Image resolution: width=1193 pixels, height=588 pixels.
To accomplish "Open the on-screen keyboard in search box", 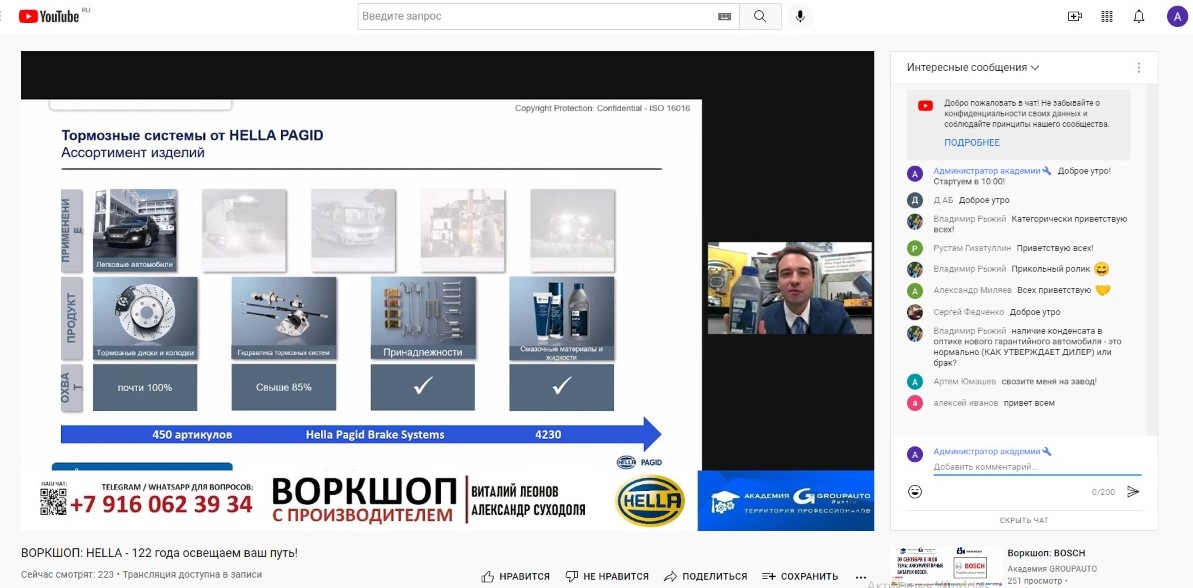I will 724,16.
